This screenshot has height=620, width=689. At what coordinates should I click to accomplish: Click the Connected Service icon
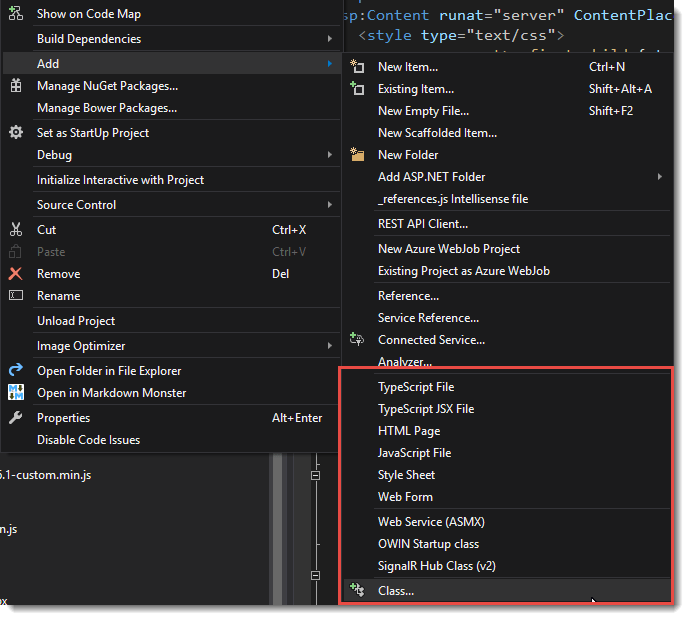click(x=357, y=339)
